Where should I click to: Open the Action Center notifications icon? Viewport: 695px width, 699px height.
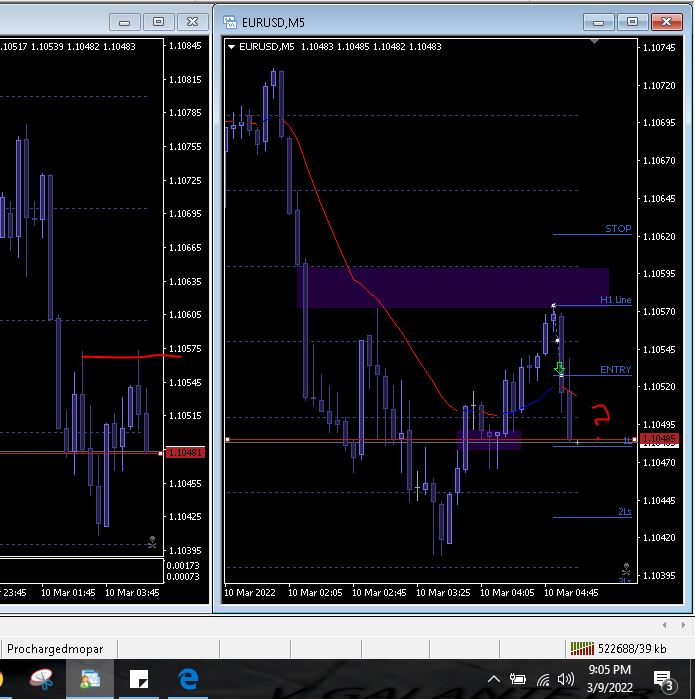point(665,681)
